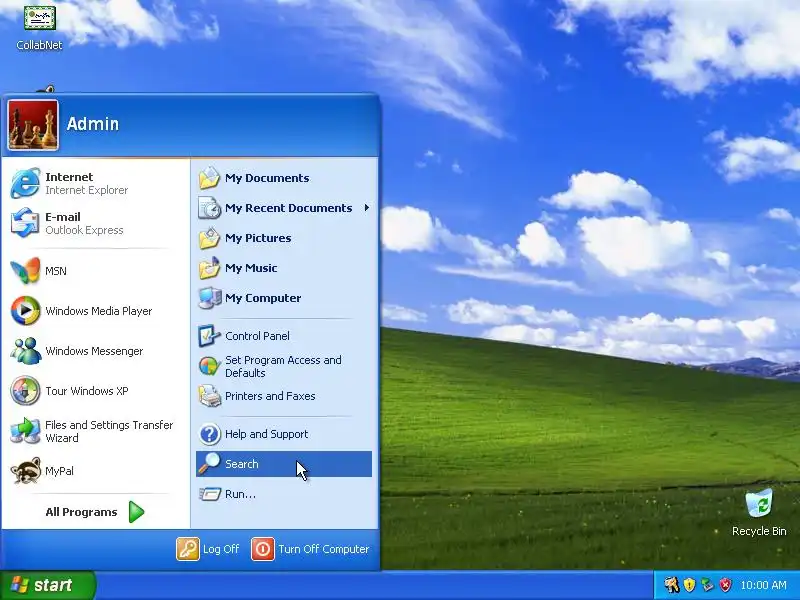
Task: Click the Admin user name
Action: 93,124
